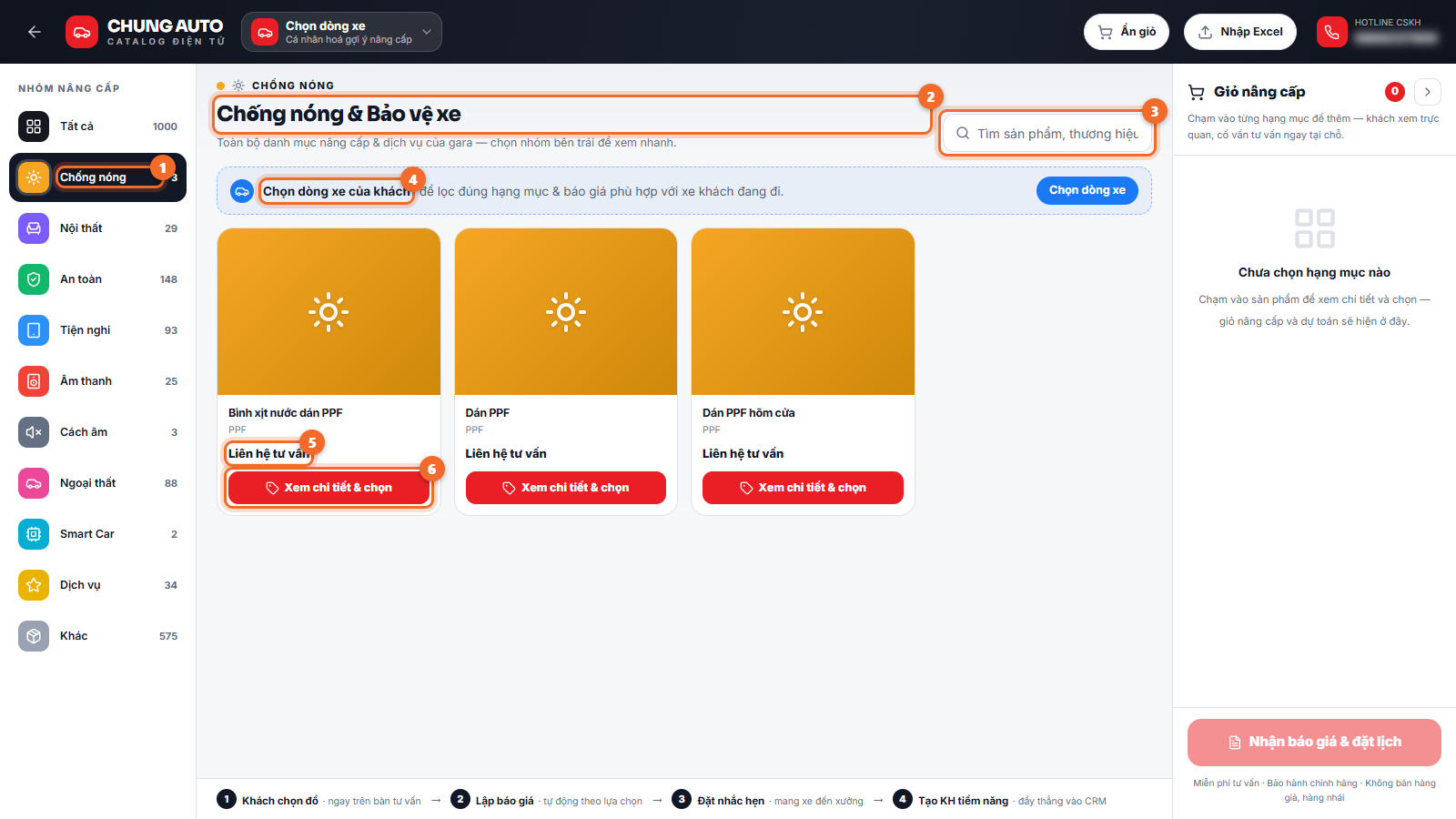
Task: Click the Chung Auto red car logo
Action: coord(82,32)
